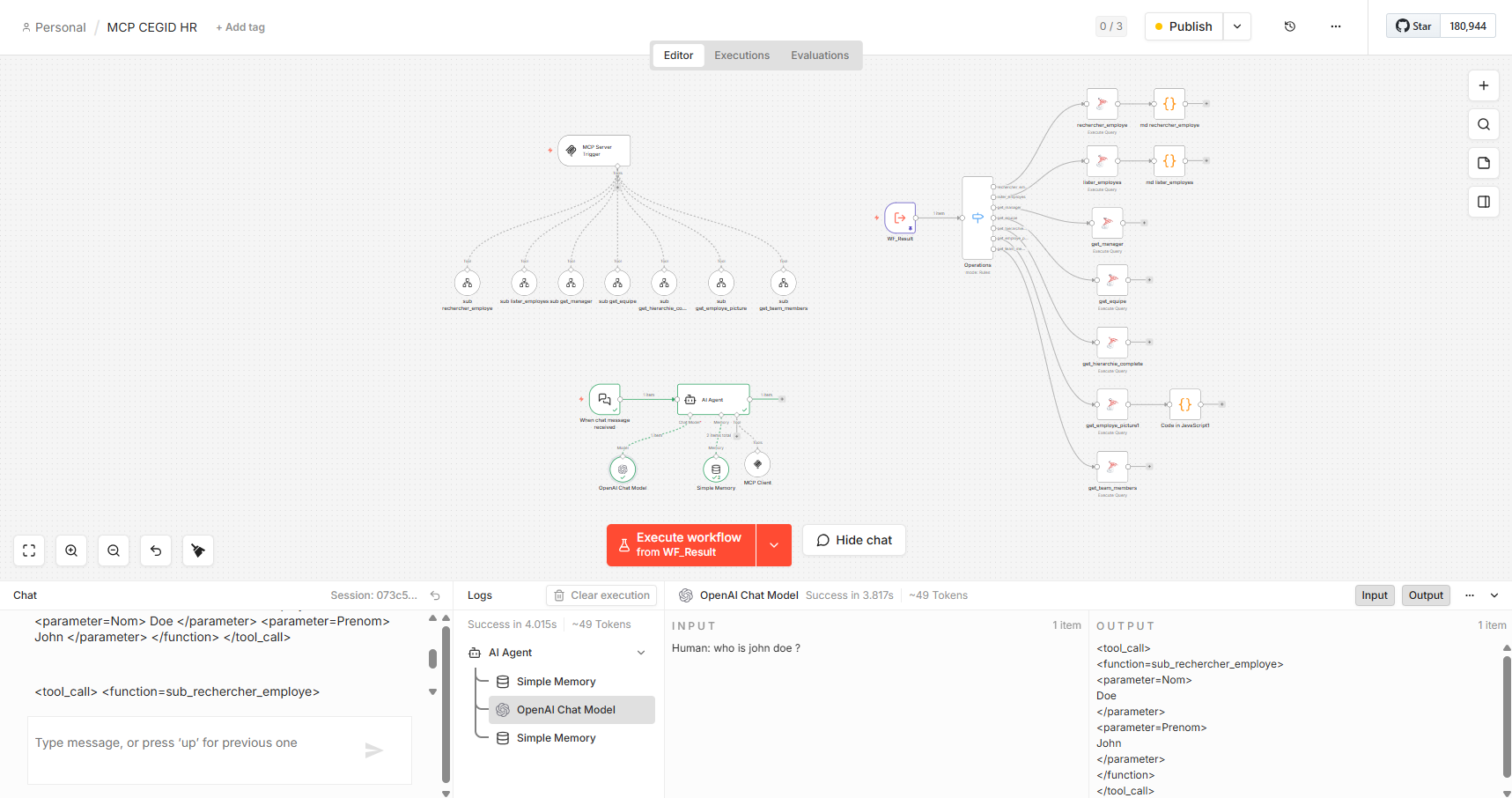Switch to the Executions tab
The width and height of the screenshot is (1512, 798).
(x=742, y=55)
